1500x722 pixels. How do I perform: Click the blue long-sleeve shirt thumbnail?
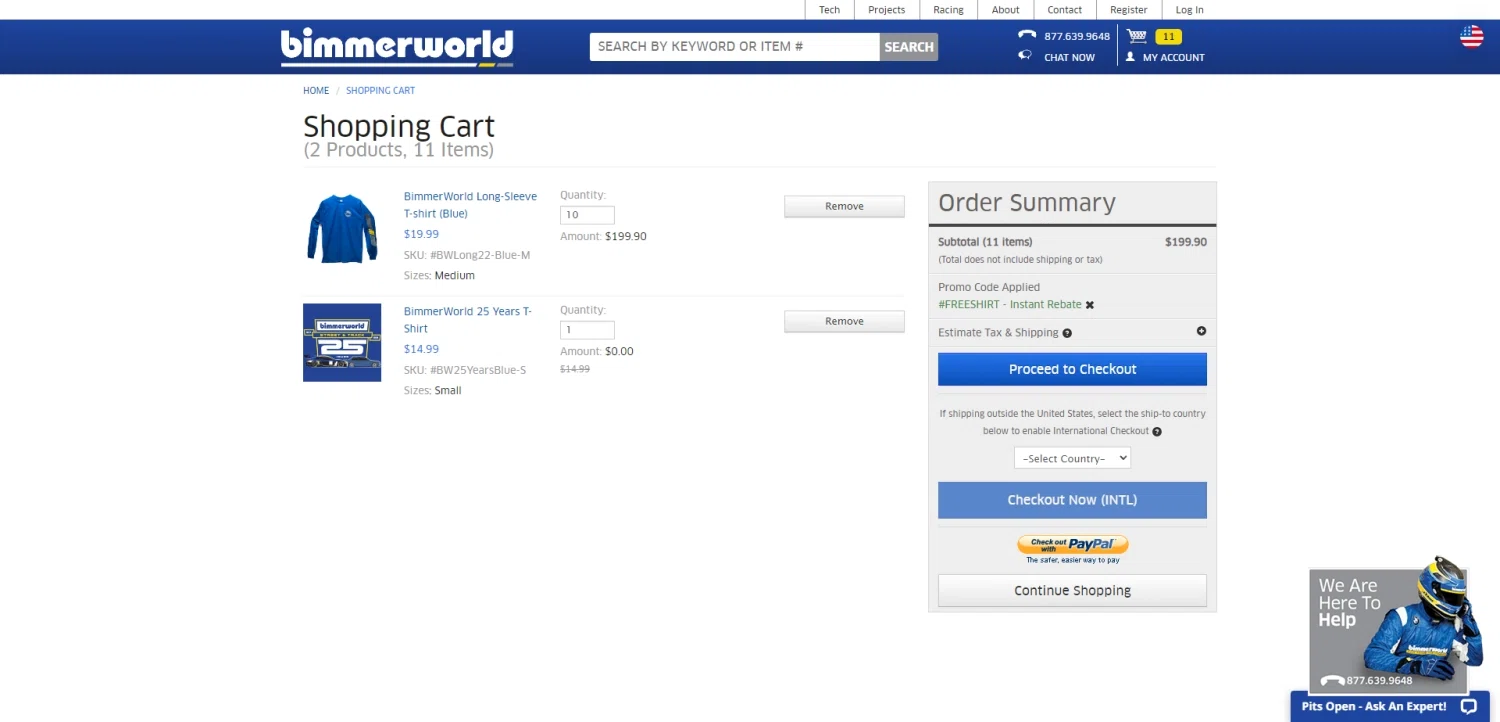coord(342,228)
